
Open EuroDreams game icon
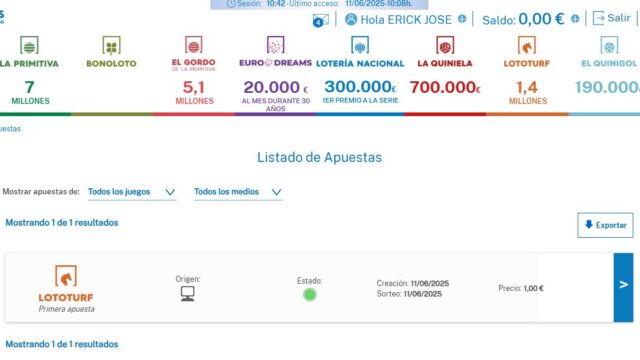point(276,45)
